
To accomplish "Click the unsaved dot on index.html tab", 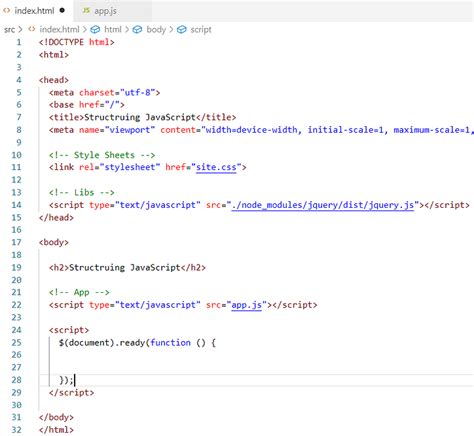I will (62, 10).
